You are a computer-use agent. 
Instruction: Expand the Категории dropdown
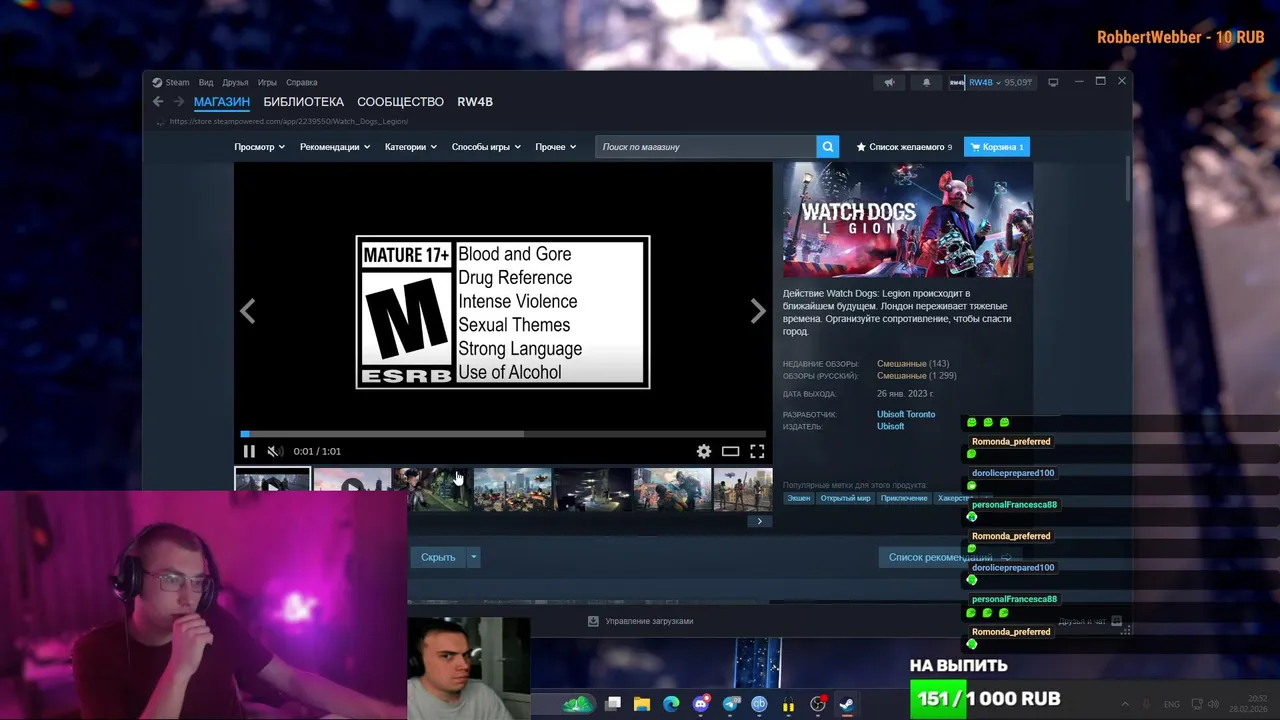click(411, 147)
